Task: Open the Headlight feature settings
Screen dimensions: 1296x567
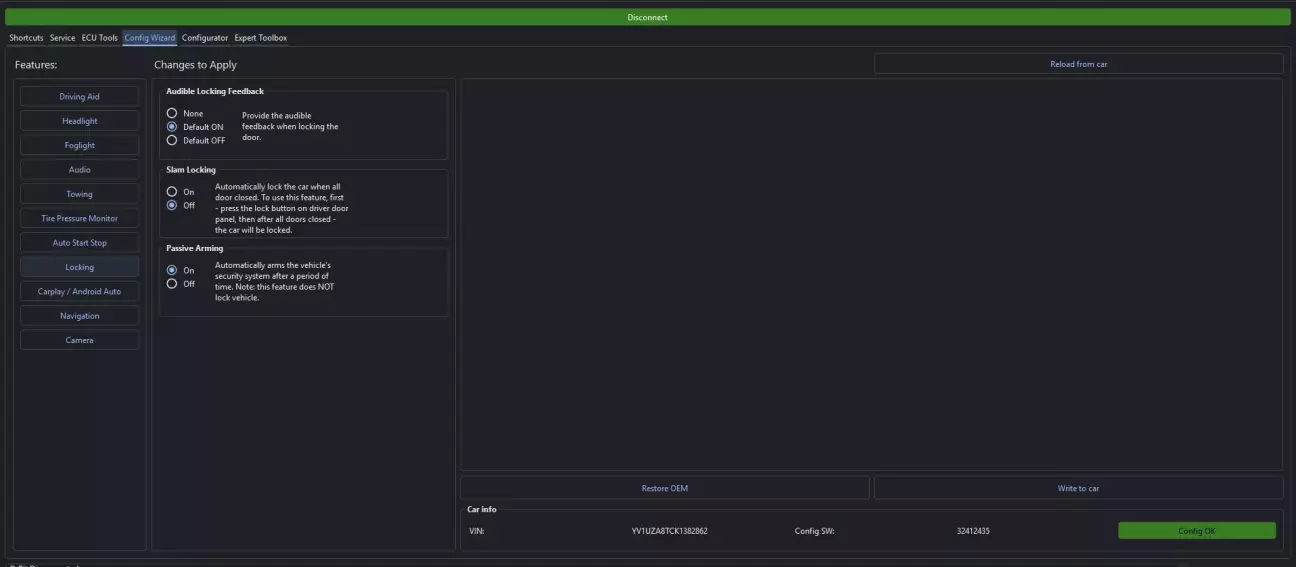Action: click(79, 121)
